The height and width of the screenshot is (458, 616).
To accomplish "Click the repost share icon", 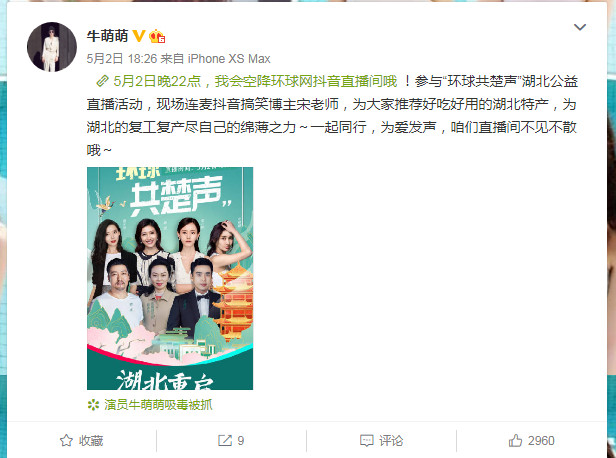I will [225, 440].
